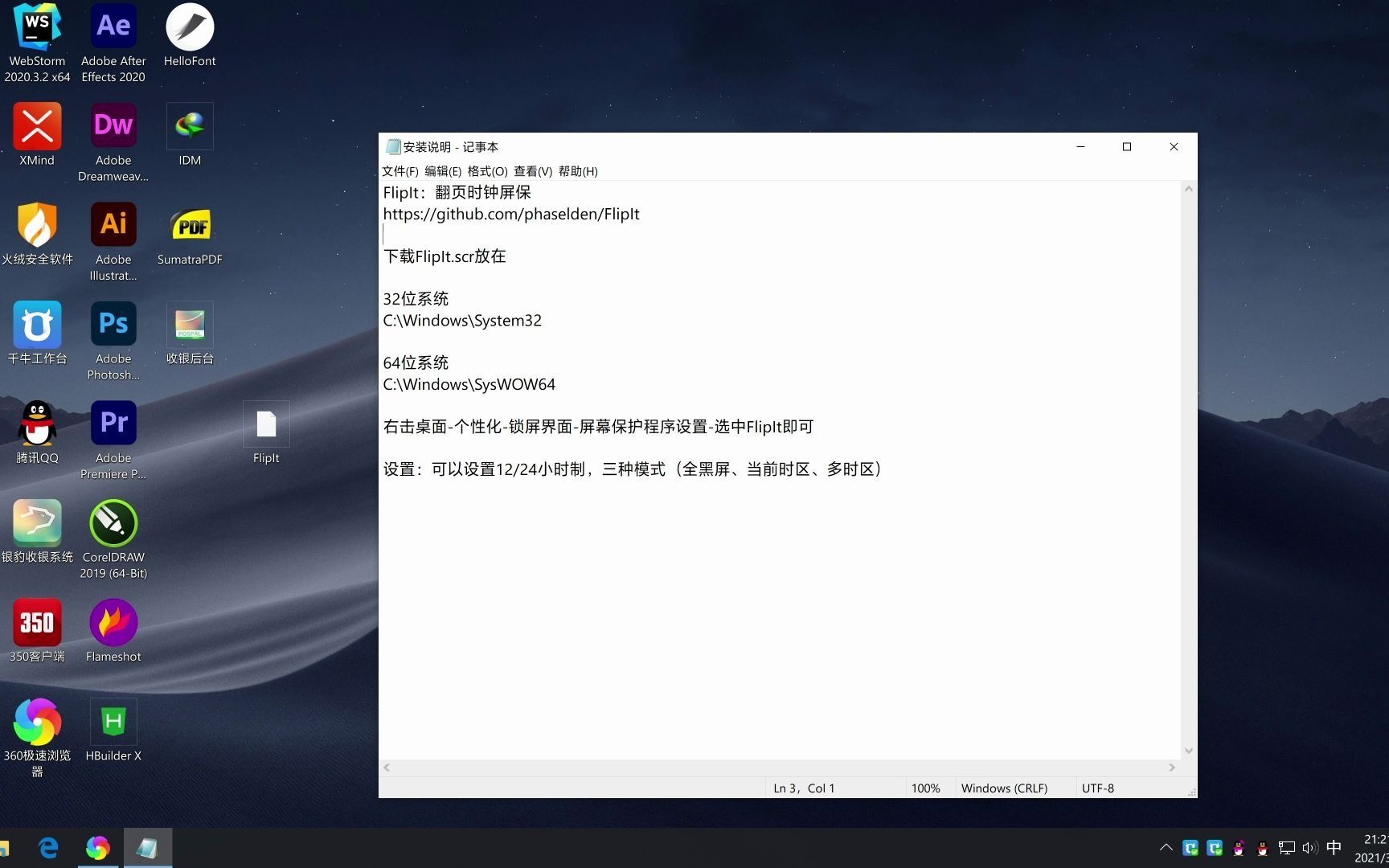Viewport: 1389px width, 868px height.
Task: Click the Notepad taskbar button
Action: [147, 848]
